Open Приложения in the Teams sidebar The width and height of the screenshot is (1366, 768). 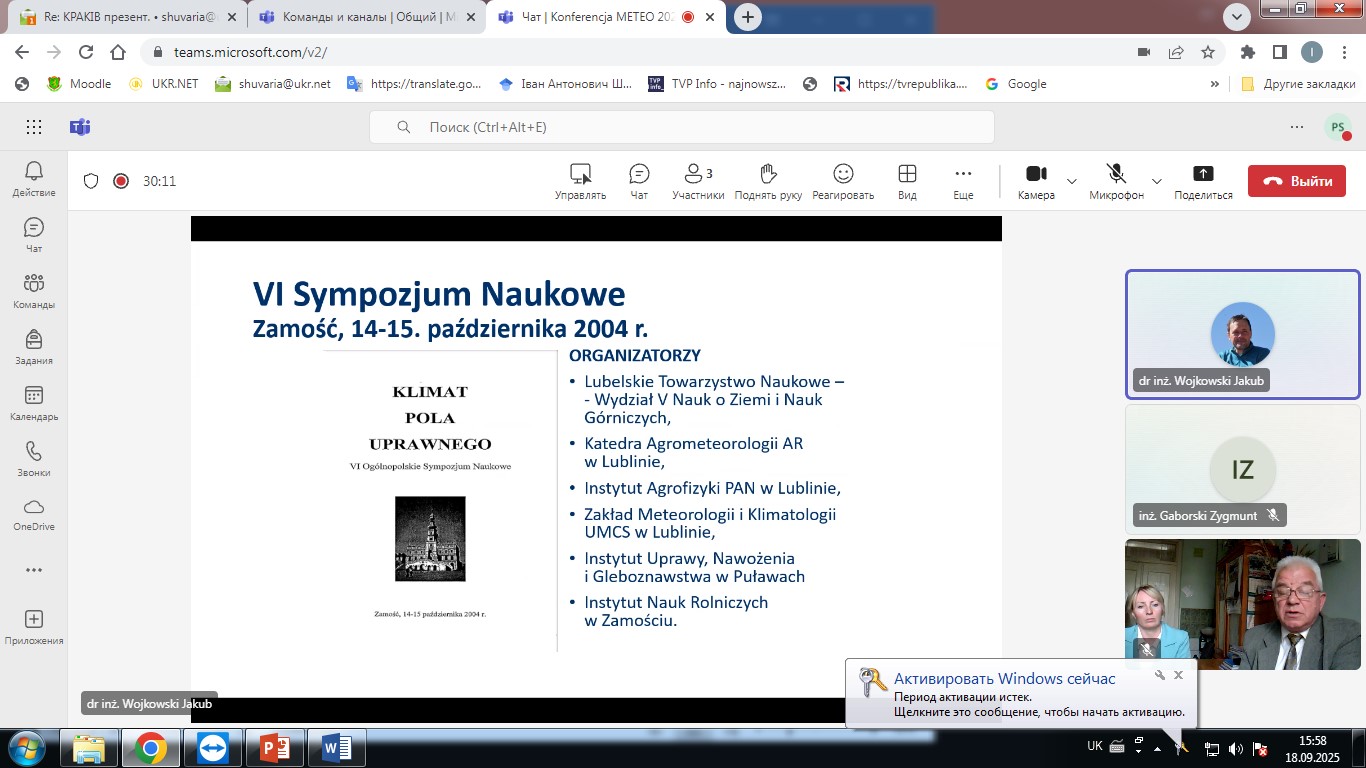(x=34, y=627)
